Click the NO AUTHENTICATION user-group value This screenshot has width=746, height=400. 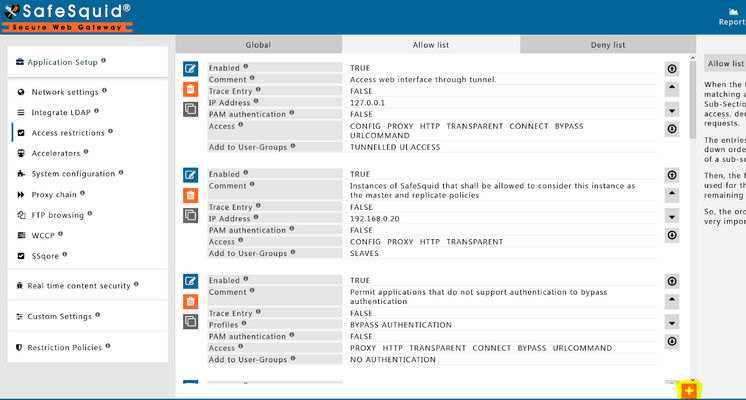pyautogui.click(x=393, y=360)
